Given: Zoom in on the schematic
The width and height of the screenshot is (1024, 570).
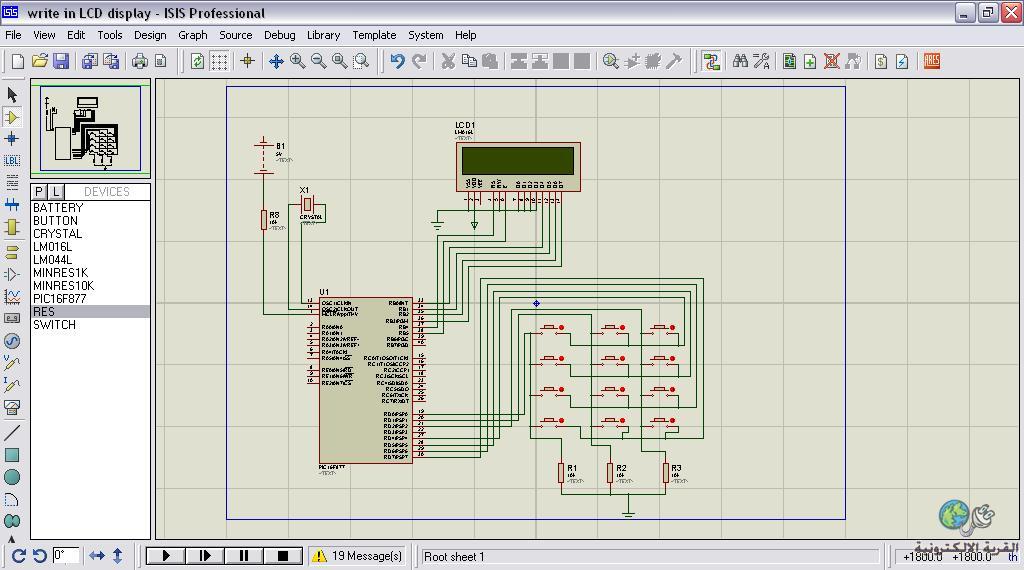Looking at the screenshot, I should click(297, 61).
